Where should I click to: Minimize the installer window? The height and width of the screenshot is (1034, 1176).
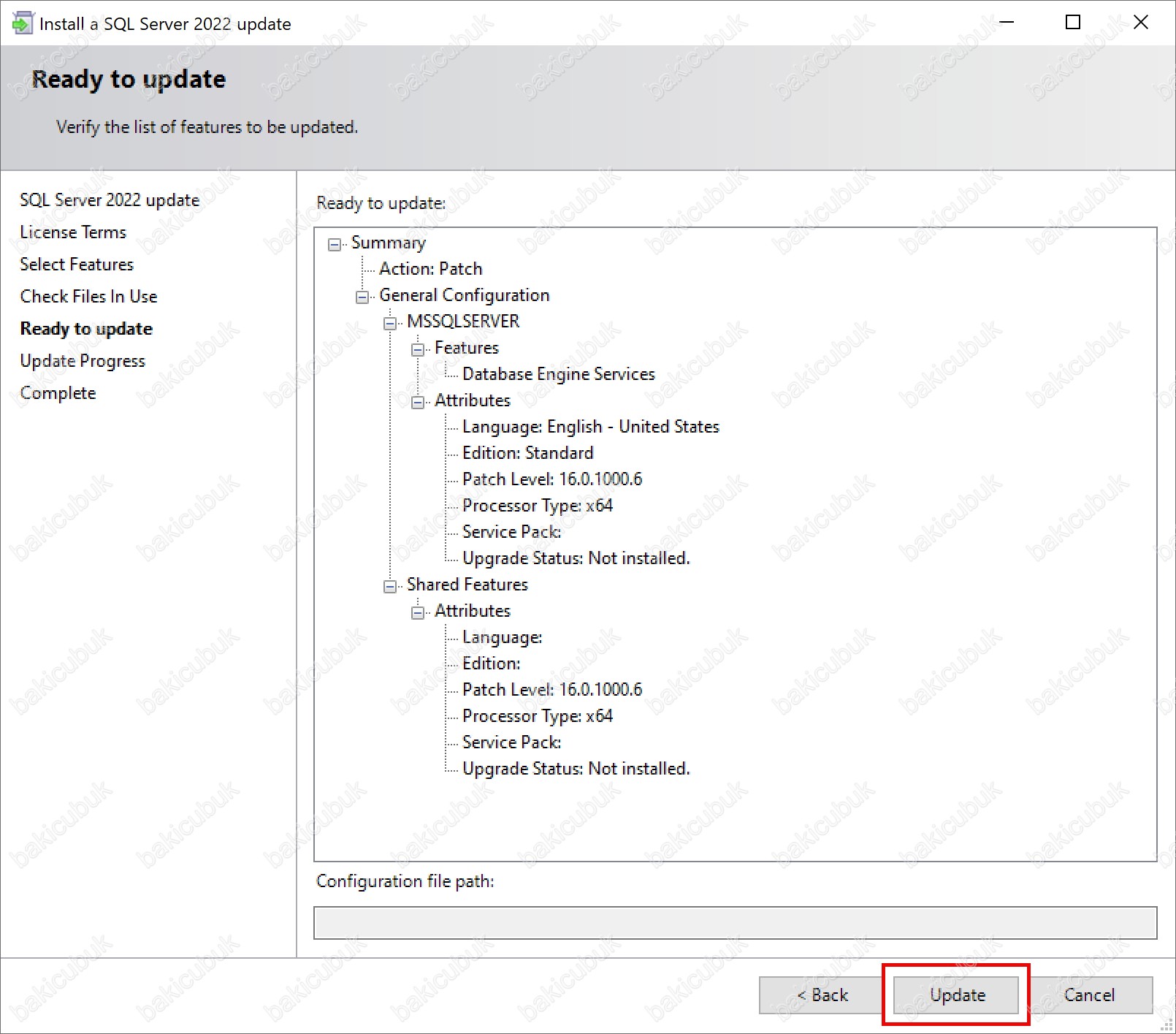pyautogui.click(x=1007, y=23)
